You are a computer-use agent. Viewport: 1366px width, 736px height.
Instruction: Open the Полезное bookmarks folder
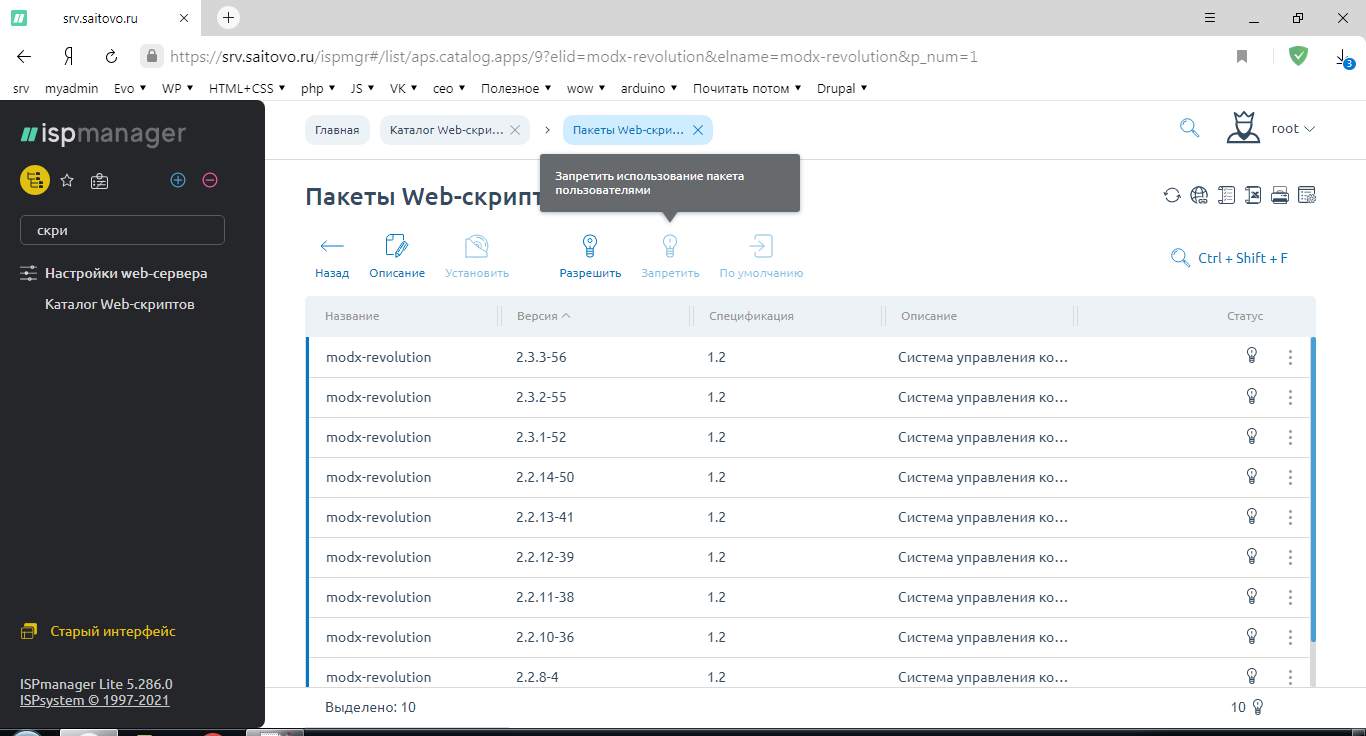tap(516, 88)
